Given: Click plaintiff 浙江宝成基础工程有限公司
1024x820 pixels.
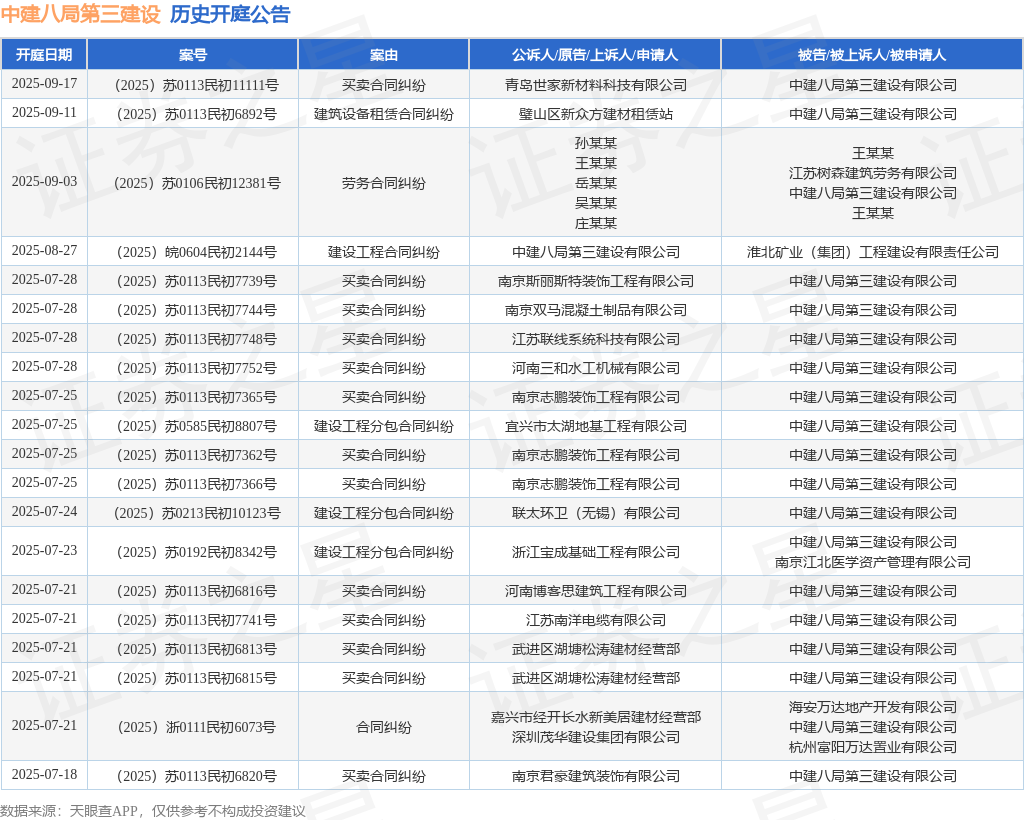Looking at the screenshot, I should 596,552.
